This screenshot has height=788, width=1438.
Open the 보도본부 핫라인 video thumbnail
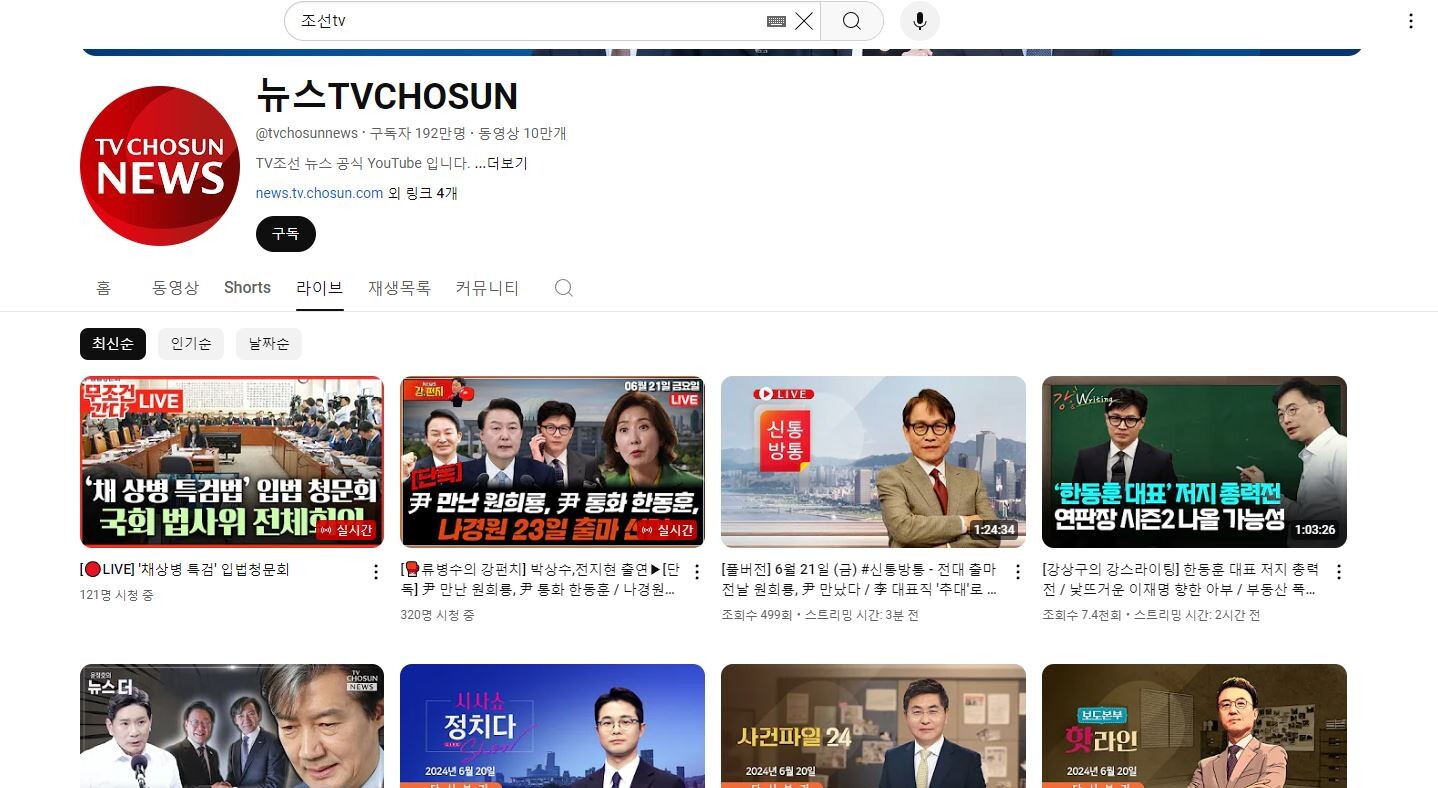tap(1194, 726)
